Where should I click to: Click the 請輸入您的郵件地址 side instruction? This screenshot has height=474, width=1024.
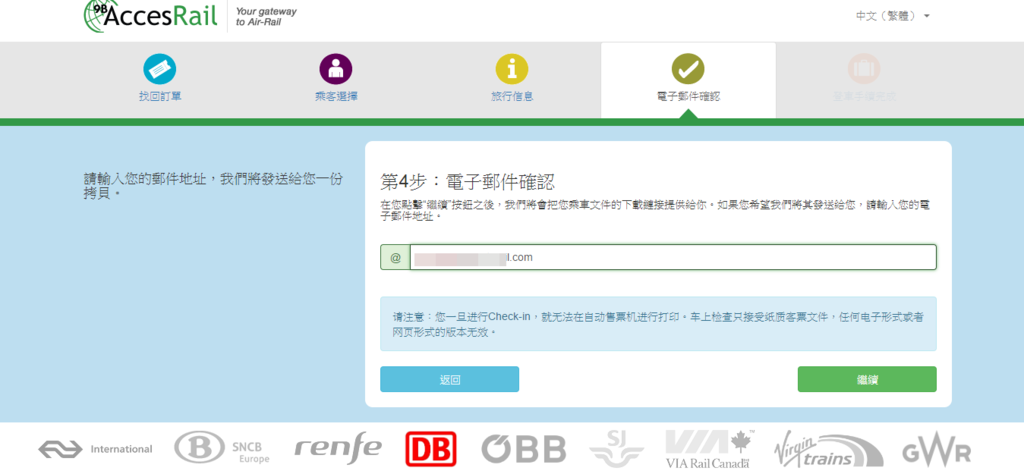coord(214,186)
